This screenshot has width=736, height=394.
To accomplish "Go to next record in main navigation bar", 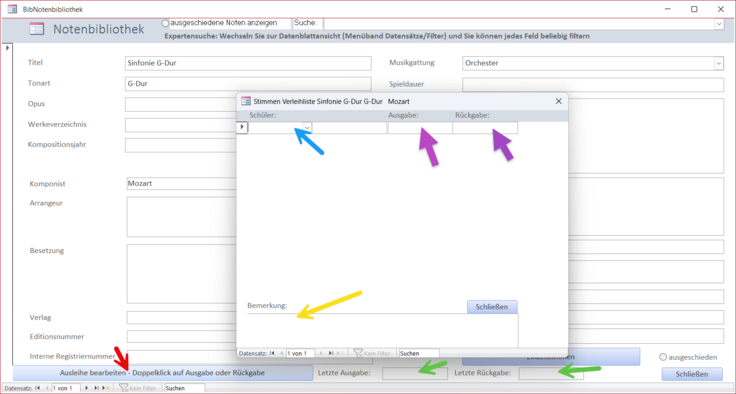I will tap(86, 388).
